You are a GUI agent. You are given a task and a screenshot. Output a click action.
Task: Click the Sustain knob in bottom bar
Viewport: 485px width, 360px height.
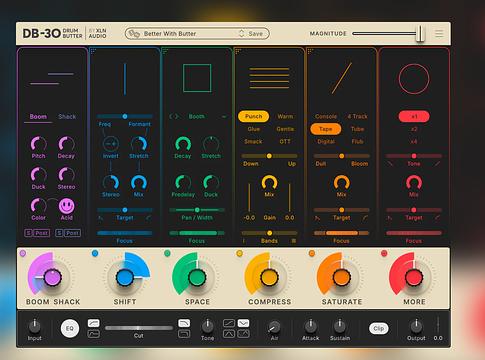pyautogui.click(x=340, y=326)
